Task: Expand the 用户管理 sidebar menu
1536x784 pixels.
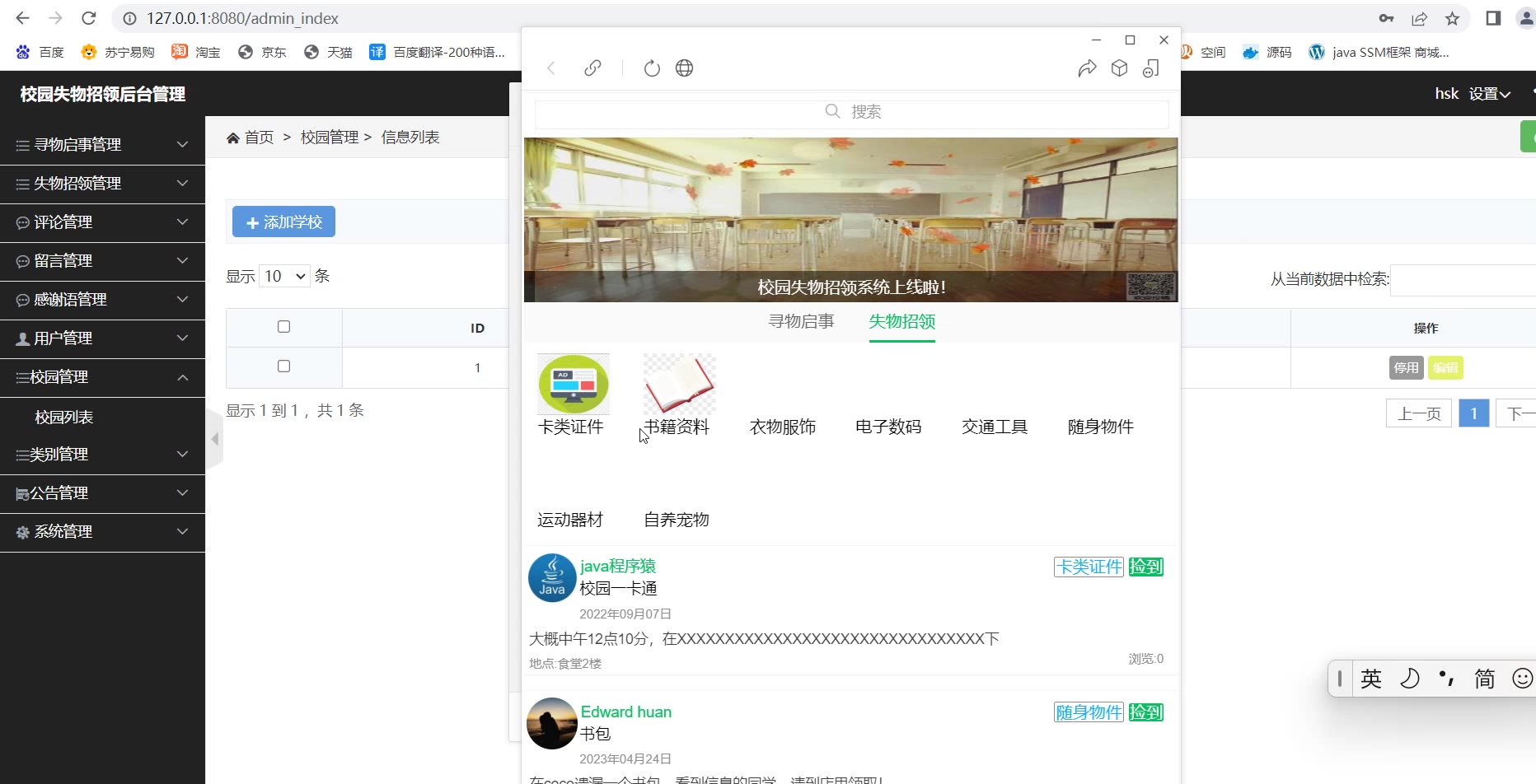Action: 102,338
